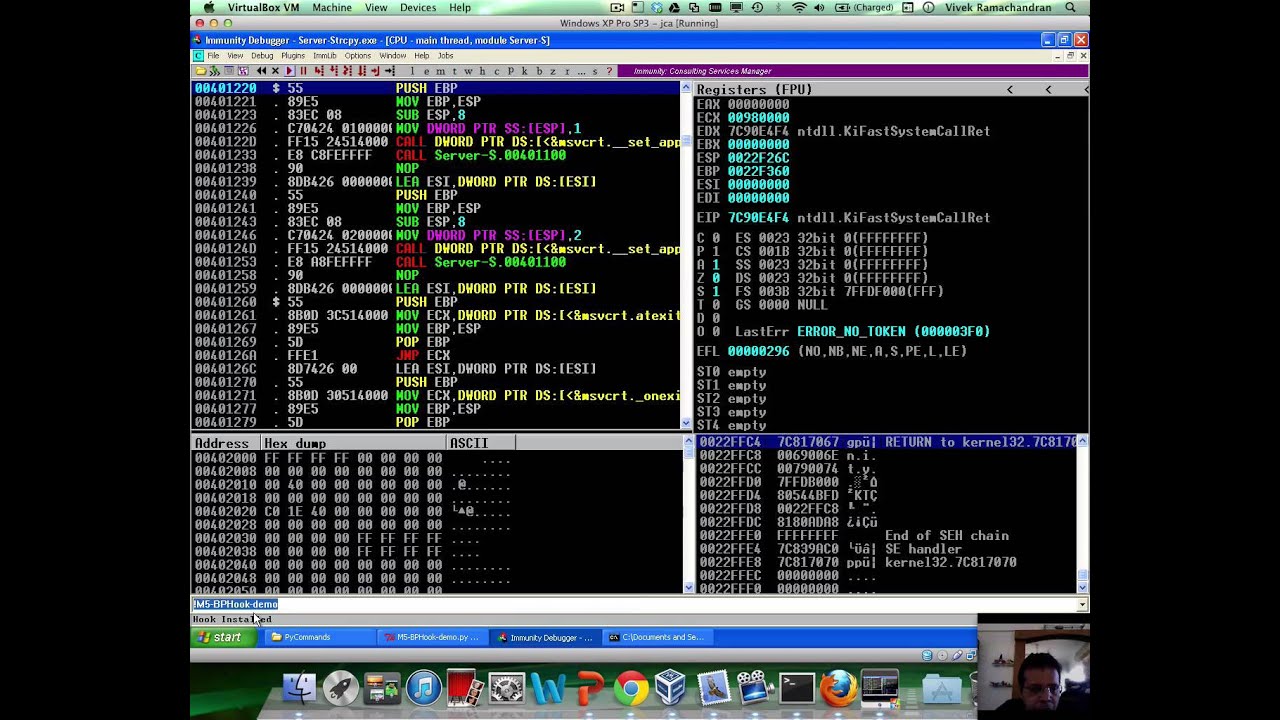
Task: Click the volume speaker icon in menu bar
Action: (821, 7)
